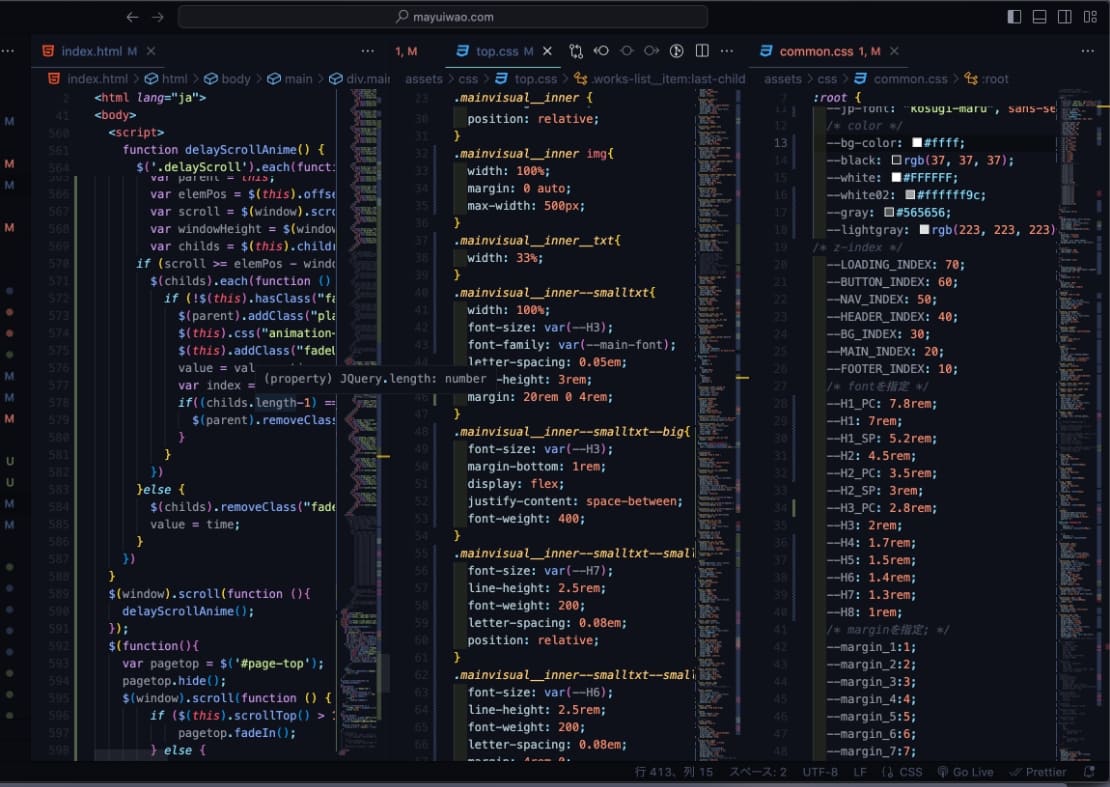Toggle the bottom panel visibility
The height and width of the screenshot is (787, 1110).
point(1040,17)
